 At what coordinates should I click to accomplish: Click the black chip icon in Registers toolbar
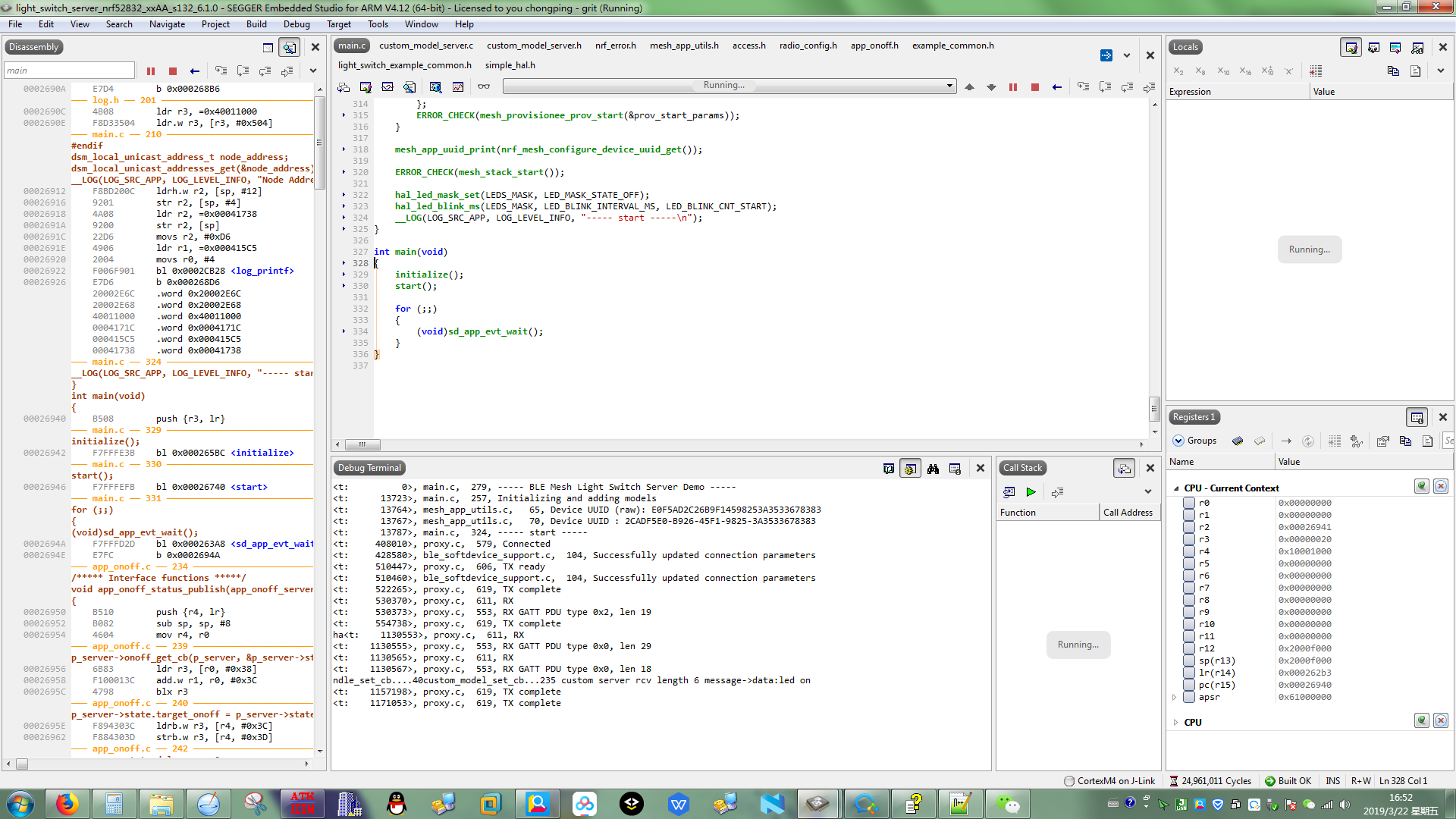[1238, 441]
